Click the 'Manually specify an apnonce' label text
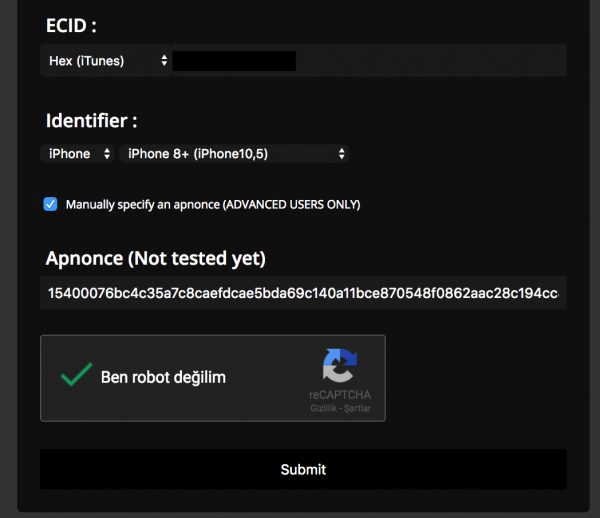 [212, 204]
